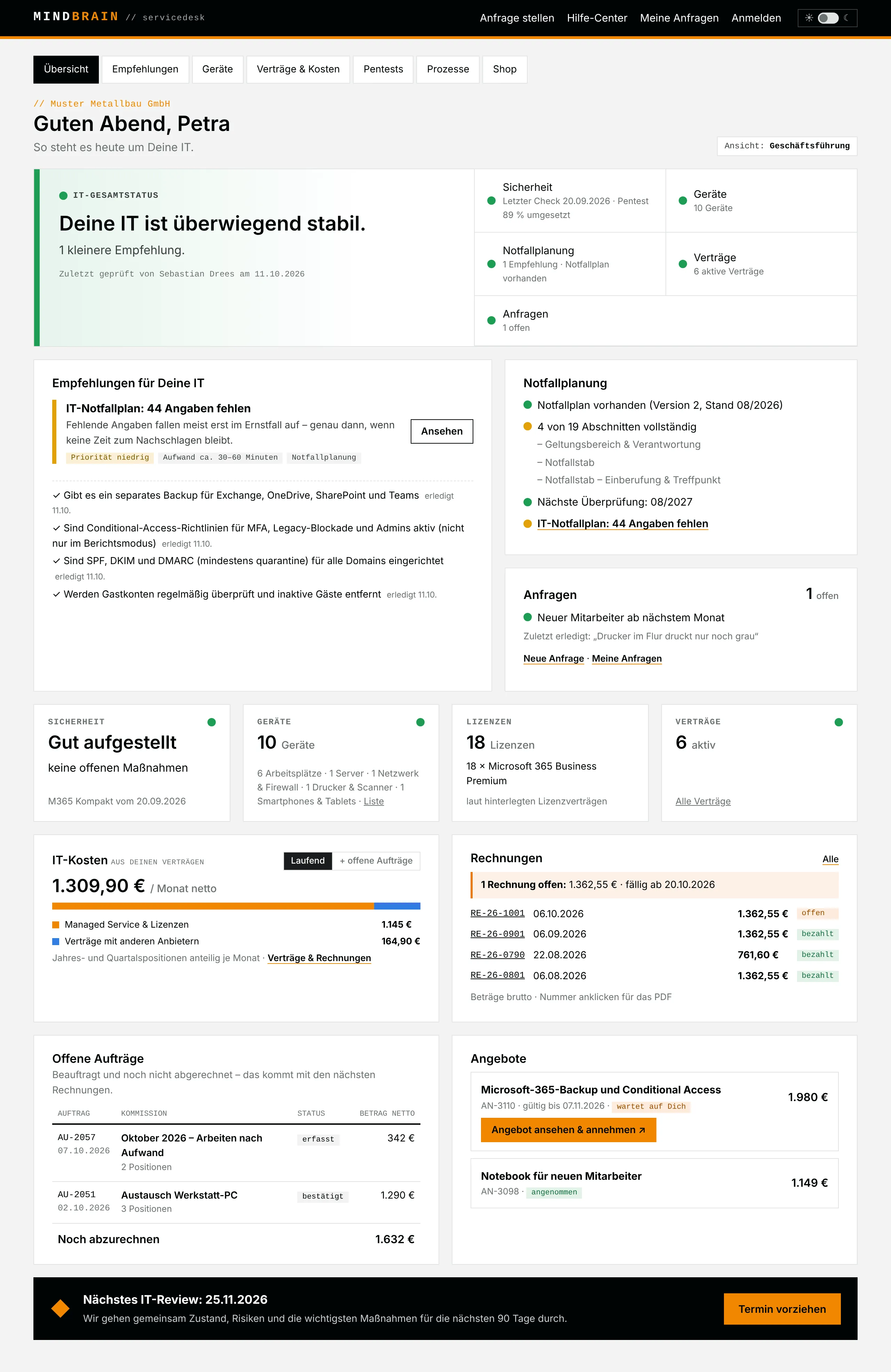Click the Termin vorziehen button
The image size is (891, 1372).
coord(782,1309)
